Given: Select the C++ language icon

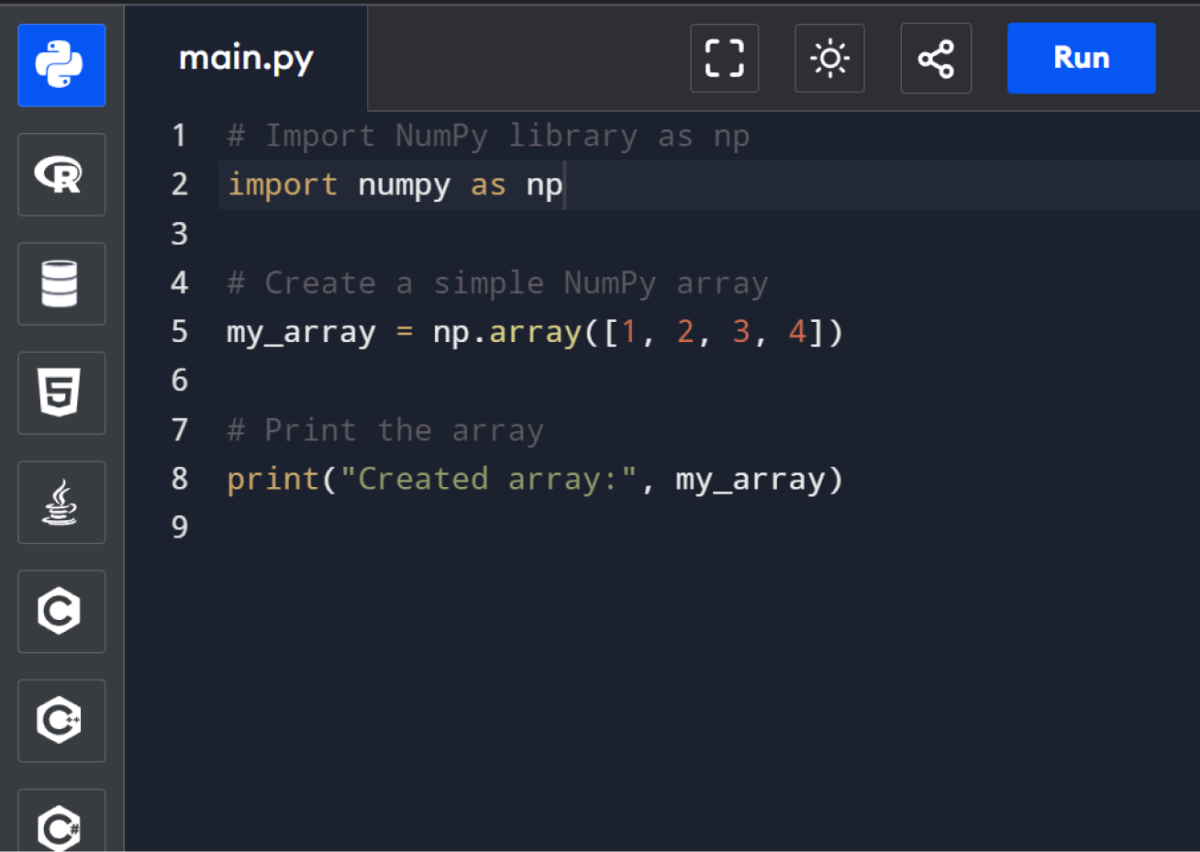Looking at the screenshot, I should click(61, 720).
